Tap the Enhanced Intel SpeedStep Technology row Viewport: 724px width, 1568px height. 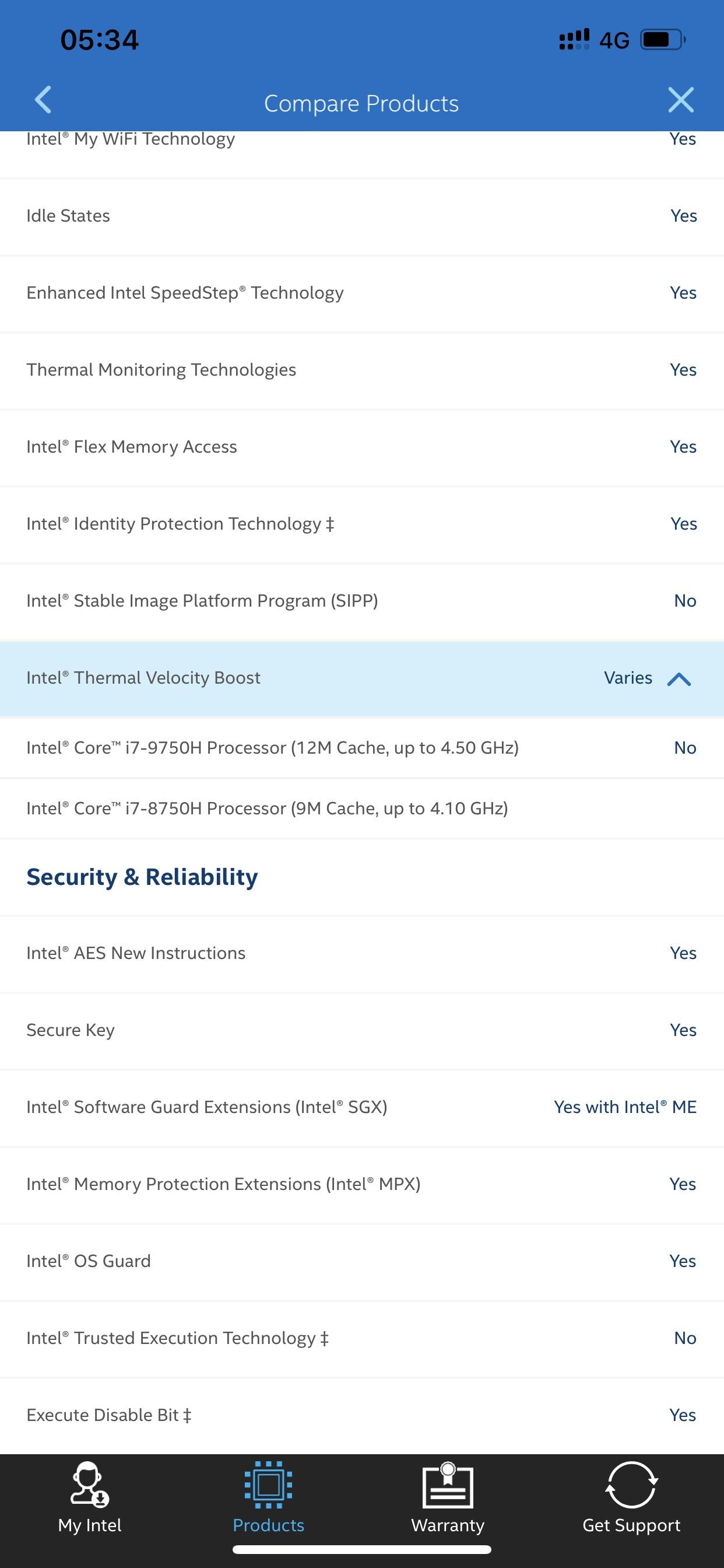(x=362, y=293)
